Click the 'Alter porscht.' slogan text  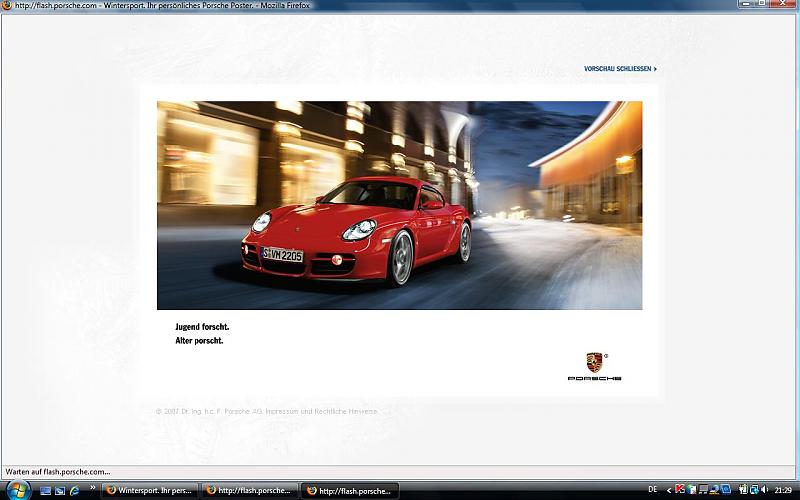(199, 341)
